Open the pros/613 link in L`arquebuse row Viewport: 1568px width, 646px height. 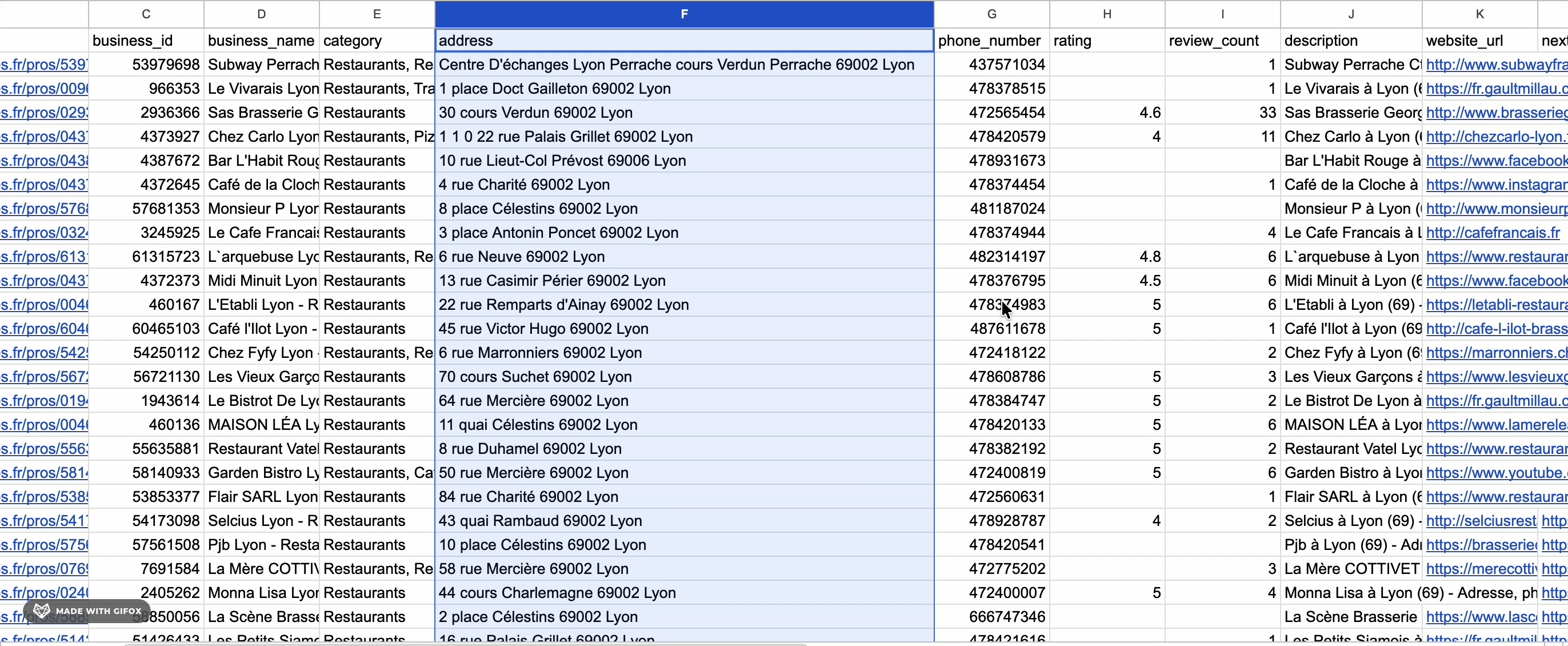tap(44, 256)
